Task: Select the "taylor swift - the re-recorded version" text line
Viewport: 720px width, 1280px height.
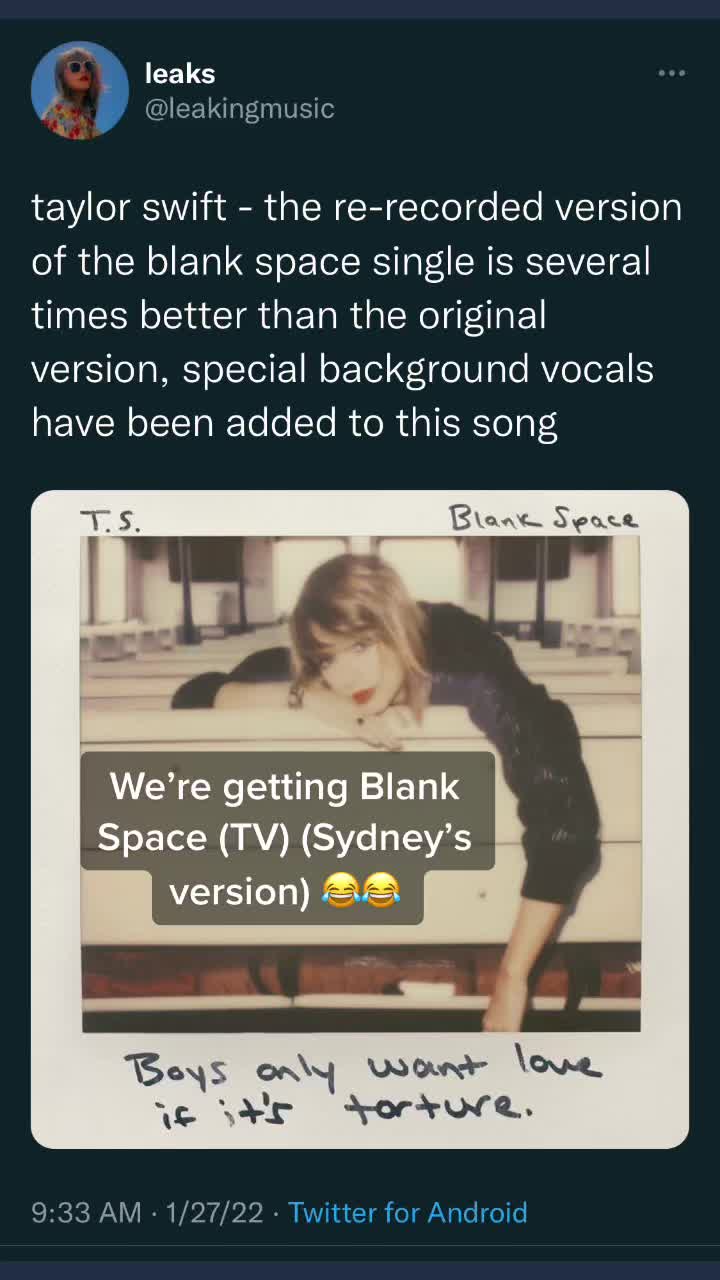Action: (357, 208)
